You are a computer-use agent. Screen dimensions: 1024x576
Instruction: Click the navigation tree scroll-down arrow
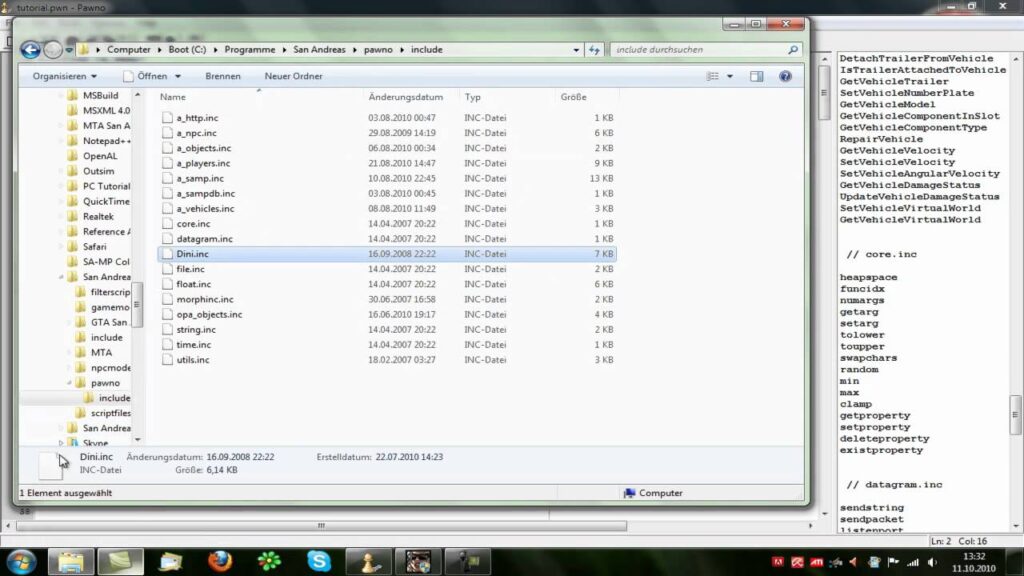pyautogui.click(x=137, y=440)
